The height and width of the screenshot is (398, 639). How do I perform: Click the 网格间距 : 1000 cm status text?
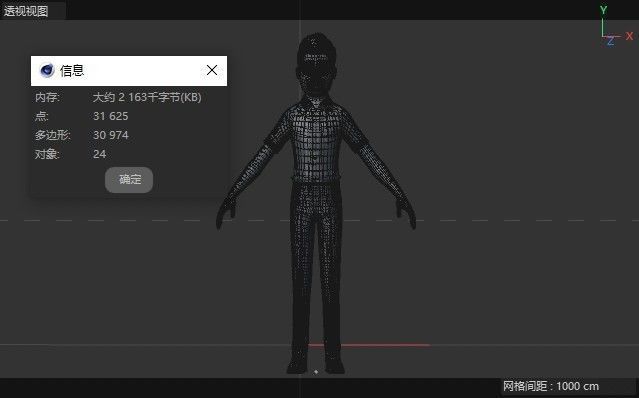[551, 386]
